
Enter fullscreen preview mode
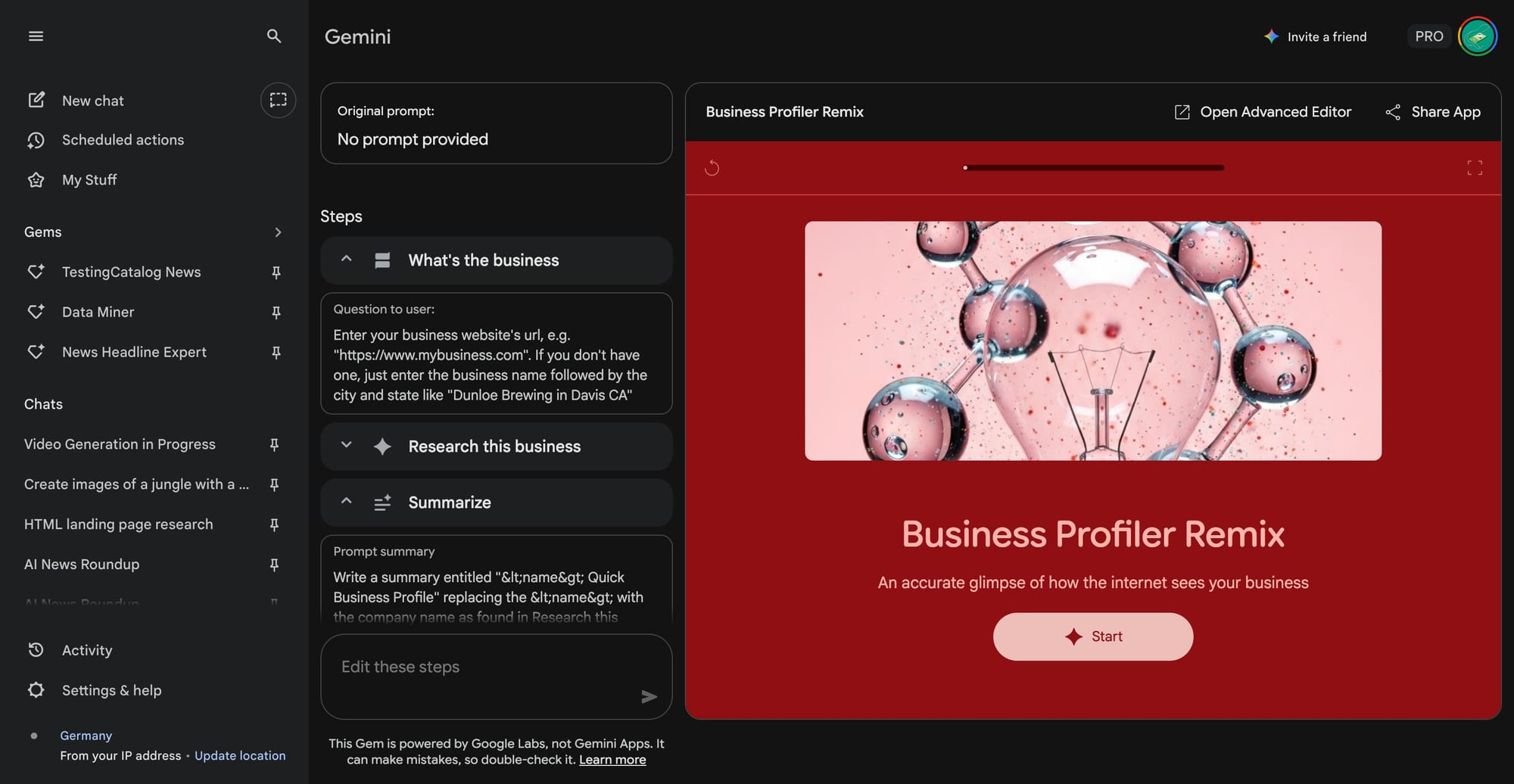click(x=1474, y=168)
